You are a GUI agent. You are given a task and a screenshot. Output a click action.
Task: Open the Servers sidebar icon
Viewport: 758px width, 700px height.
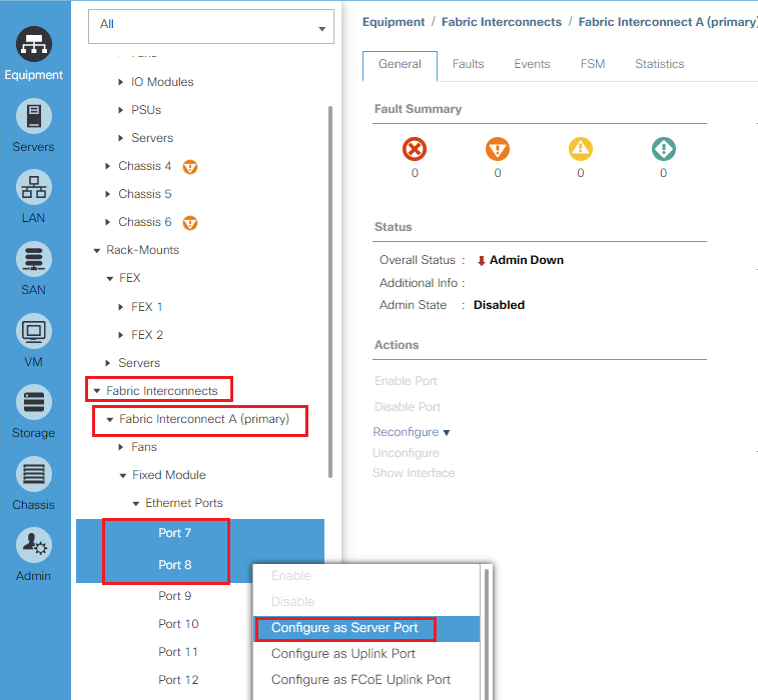coord(34,116)
